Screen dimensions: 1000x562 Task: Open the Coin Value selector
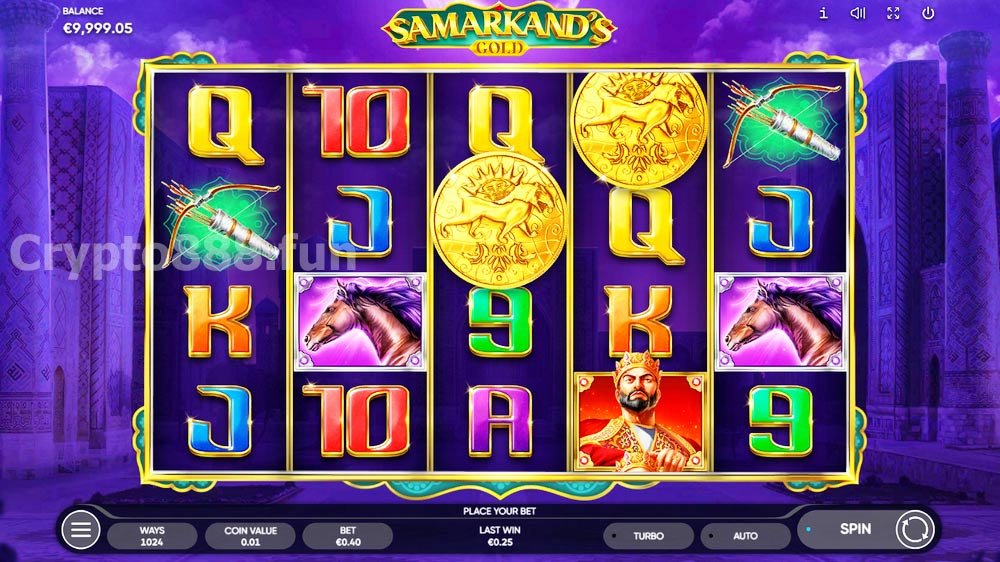(x=250, y=536)
